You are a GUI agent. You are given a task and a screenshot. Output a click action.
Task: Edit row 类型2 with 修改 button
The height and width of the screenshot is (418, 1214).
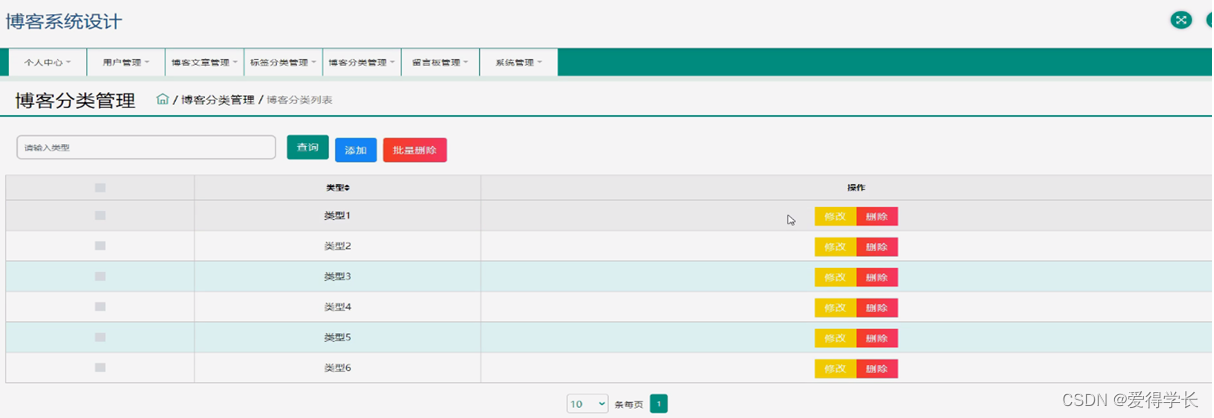835,247
